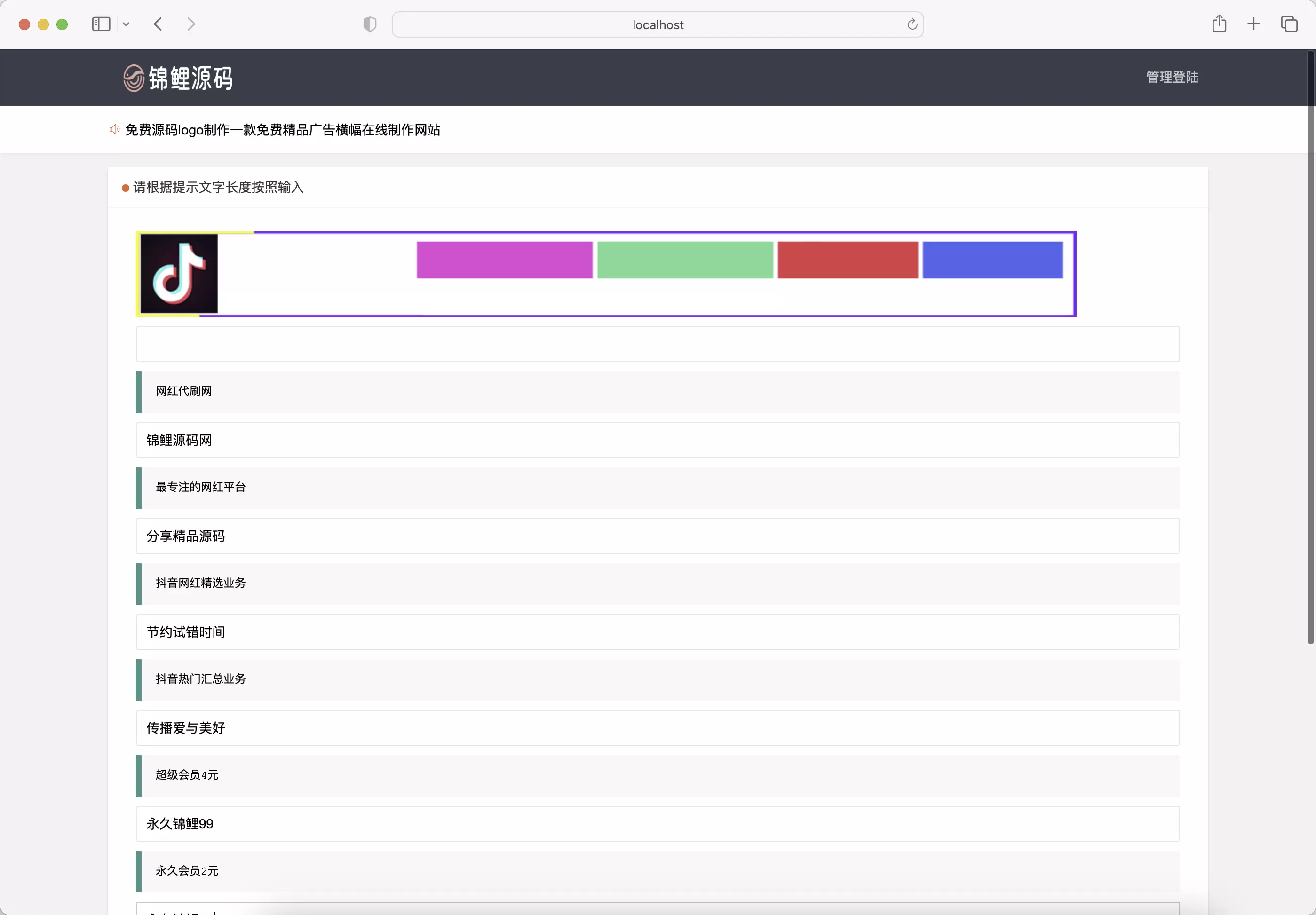Viewport: 1316px width, 915px height.
Task: Go forward with the forward arrow
Action: click(191, 24)
